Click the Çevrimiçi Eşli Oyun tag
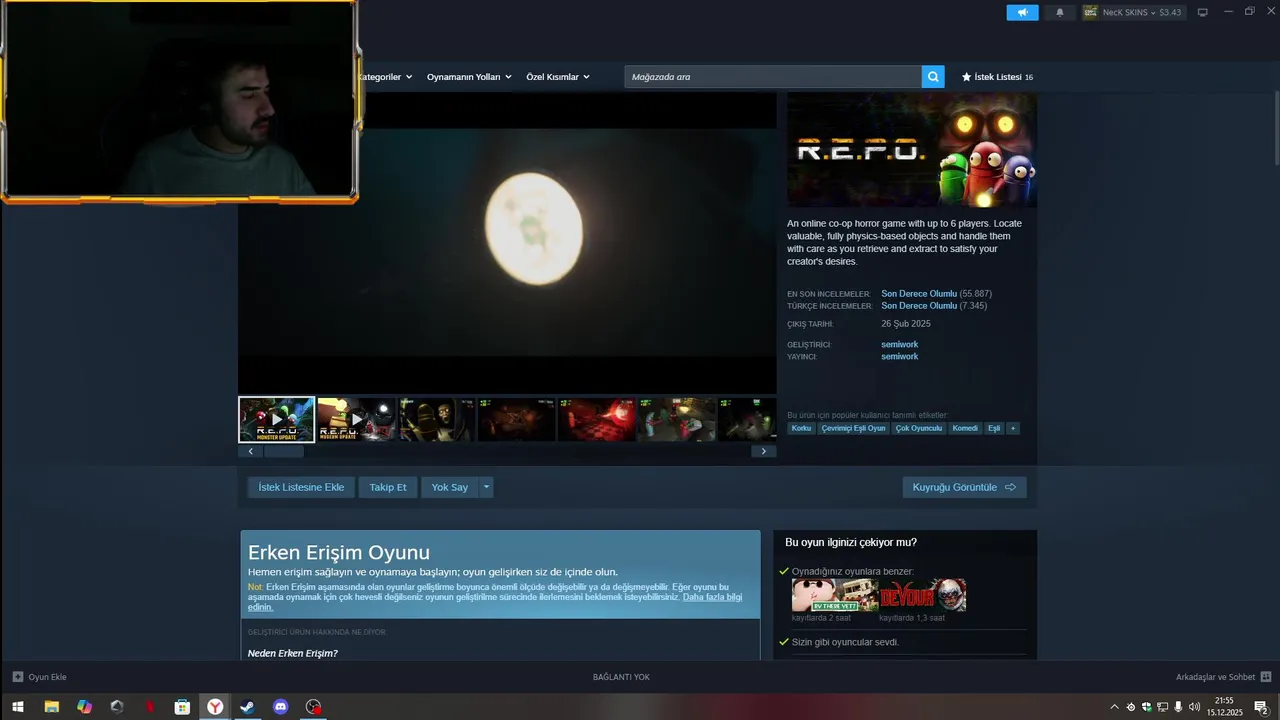Screen dimensions: 1280x720 point(854,428)
